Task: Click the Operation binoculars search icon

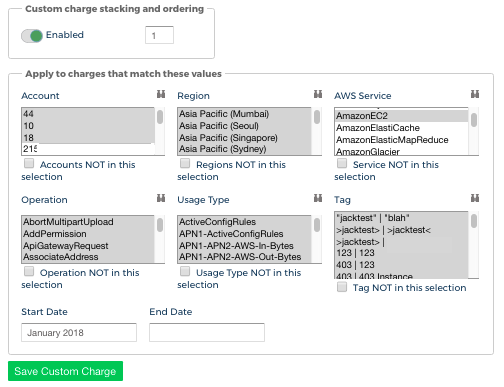Action: tap(161, 198)
